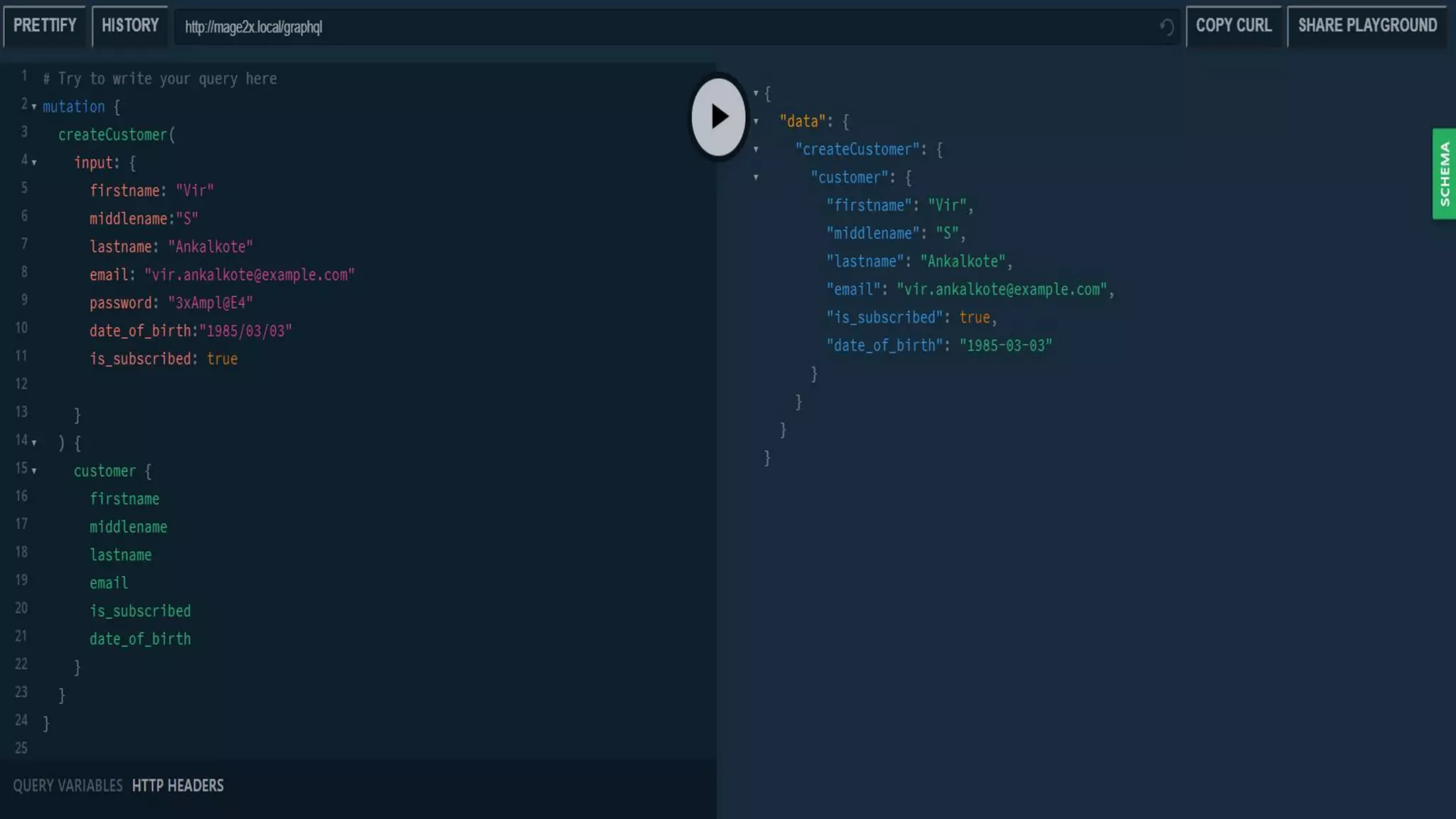Collapse the fold arrow on line 14
The image size is (1456, 819).
[x=34, y=443]
